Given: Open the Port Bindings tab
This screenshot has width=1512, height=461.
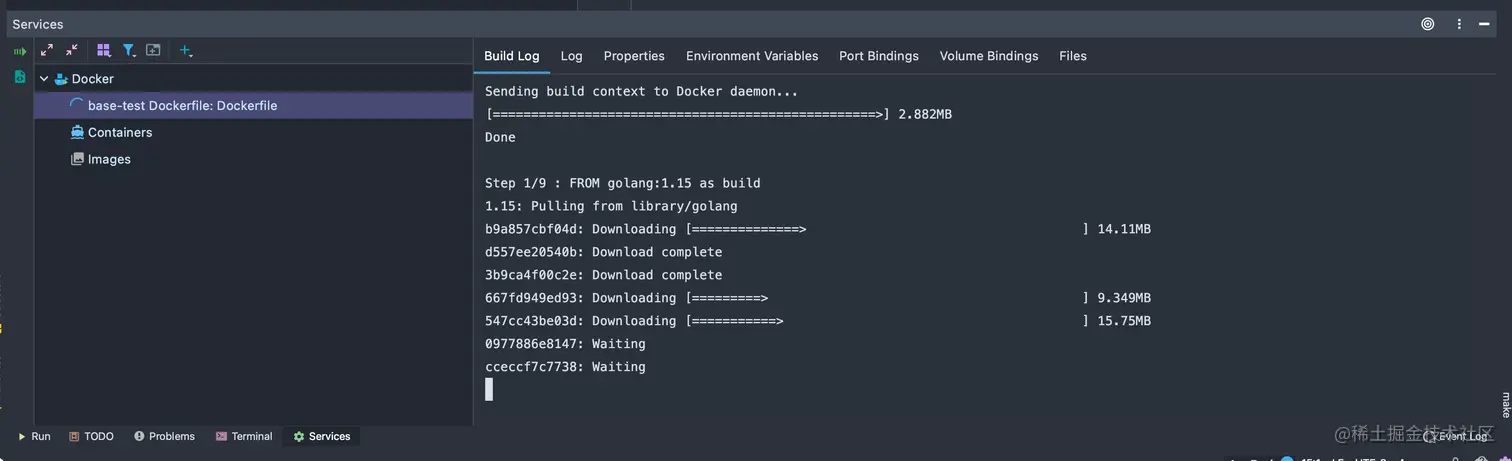Looking at the screenshot, I should 878,56.
